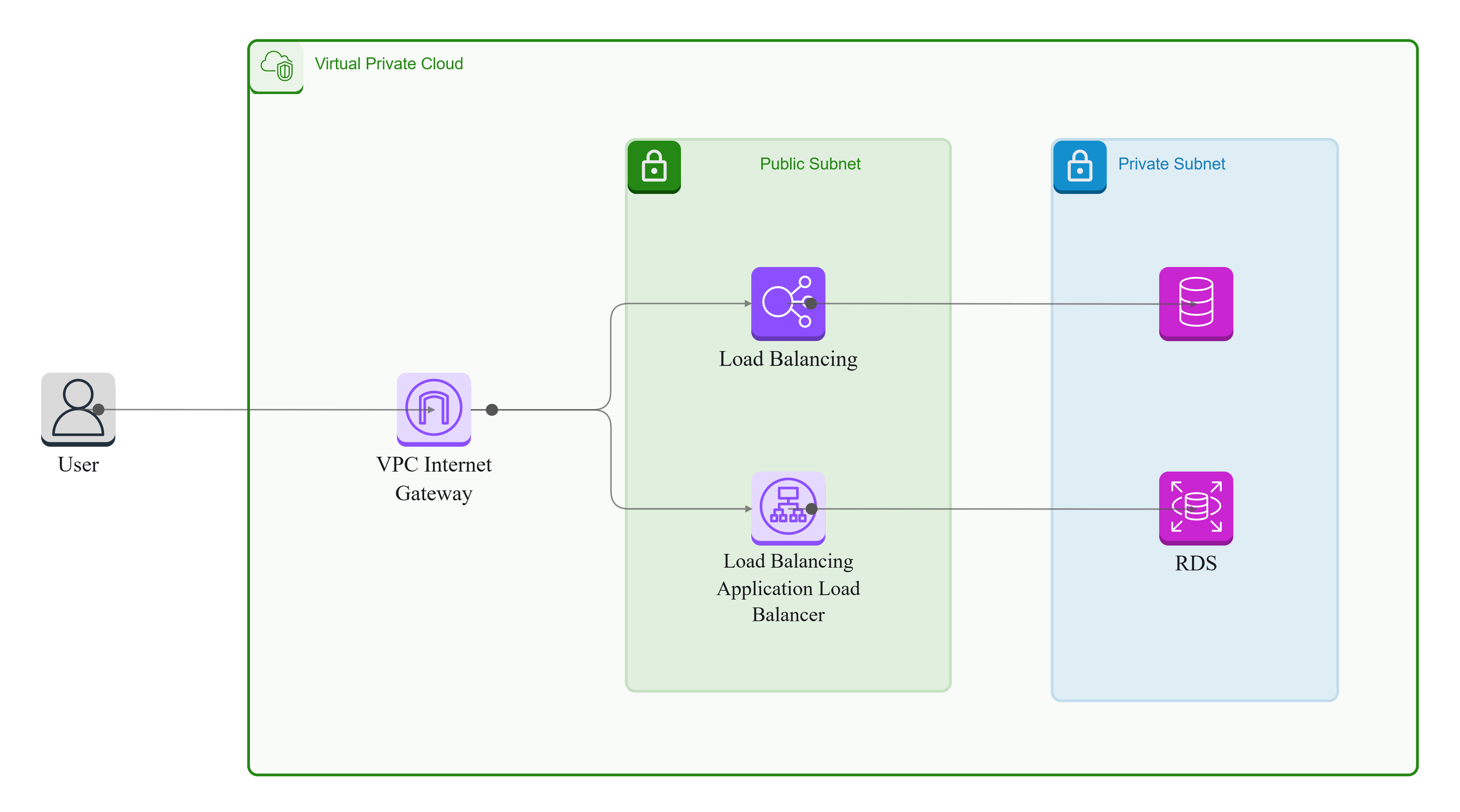Screen dimensions: 1460x812
Task: Select the 'Virtual Private Cloud' label
Action: [389, 63]
